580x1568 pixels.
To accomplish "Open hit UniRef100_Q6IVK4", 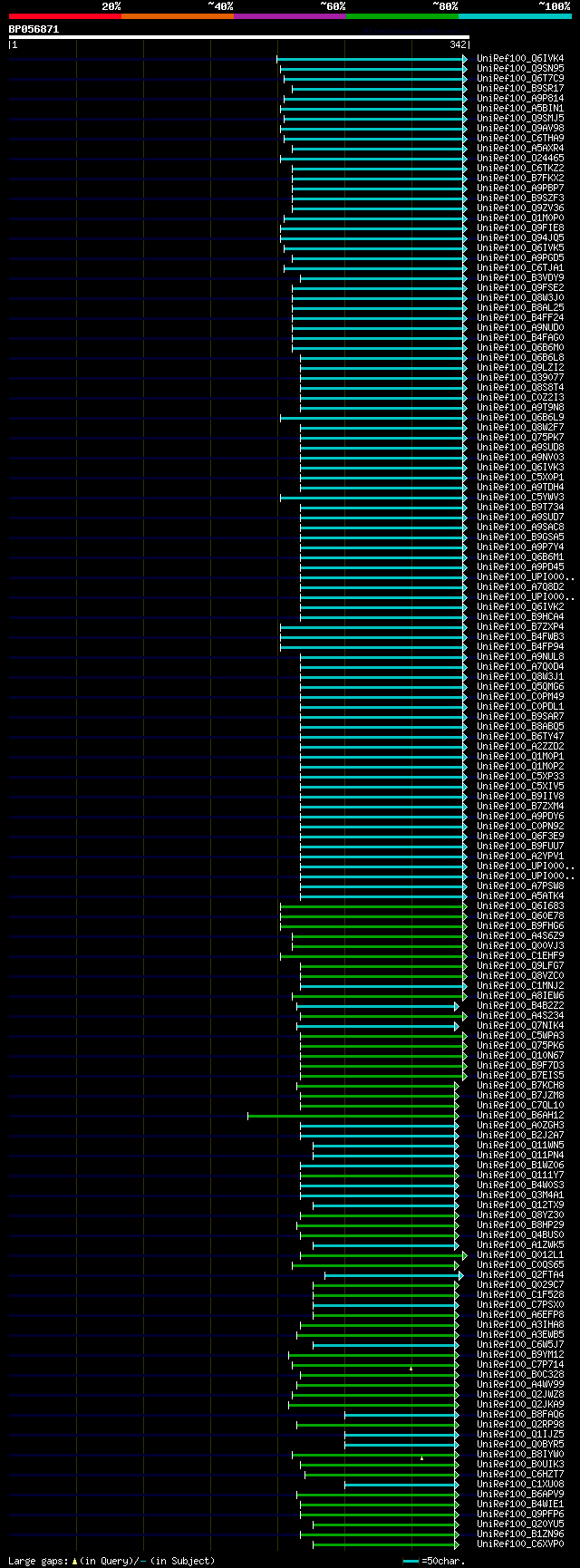I will (x=520, y=58).
